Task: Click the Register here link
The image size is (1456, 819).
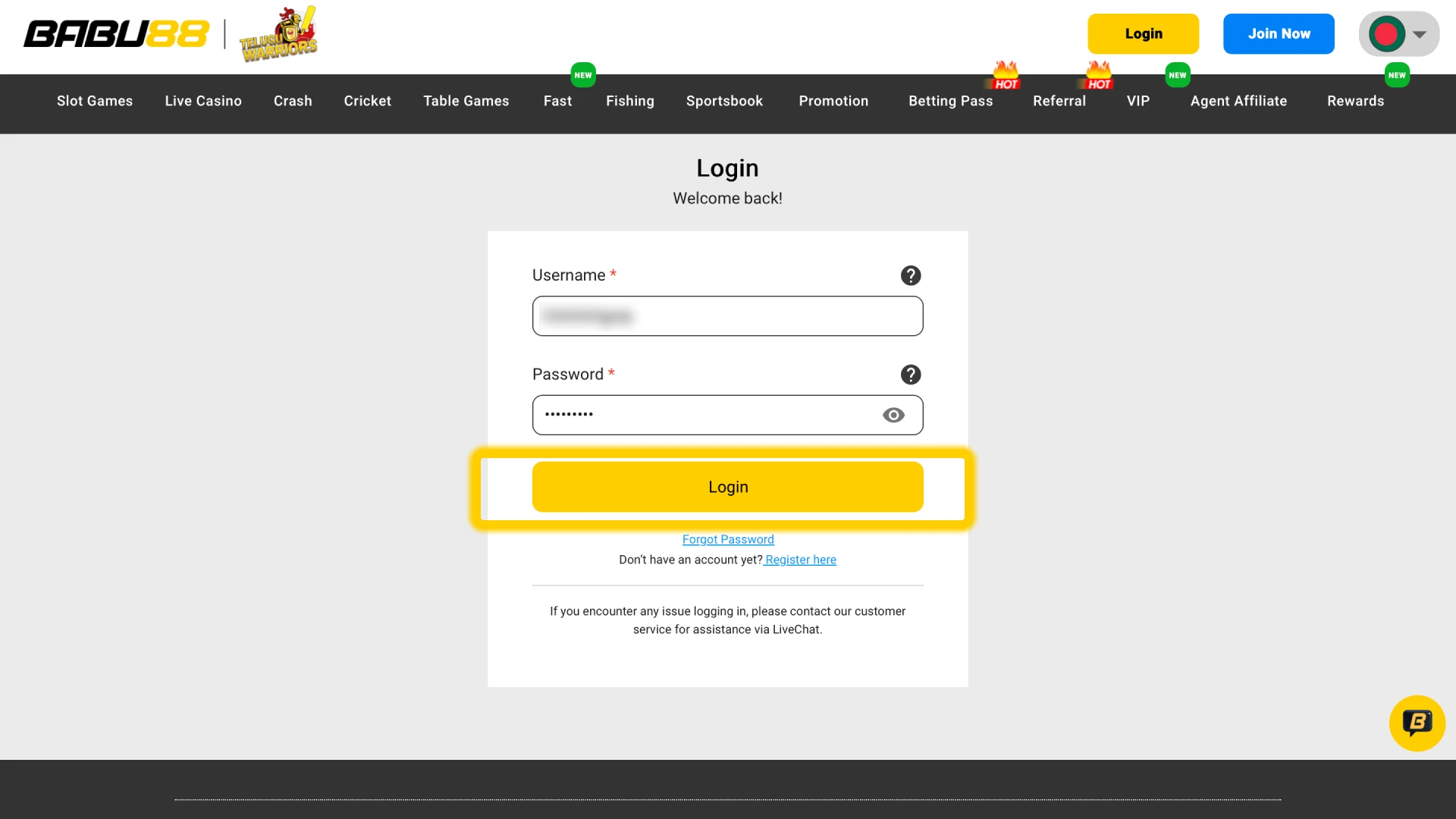Action: (800, 560)
